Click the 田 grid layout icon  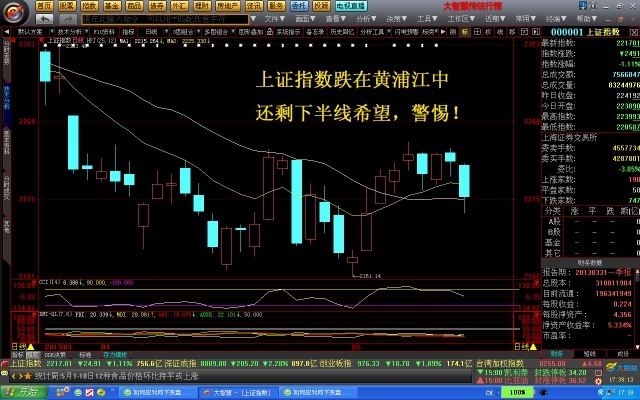point(477,32)
